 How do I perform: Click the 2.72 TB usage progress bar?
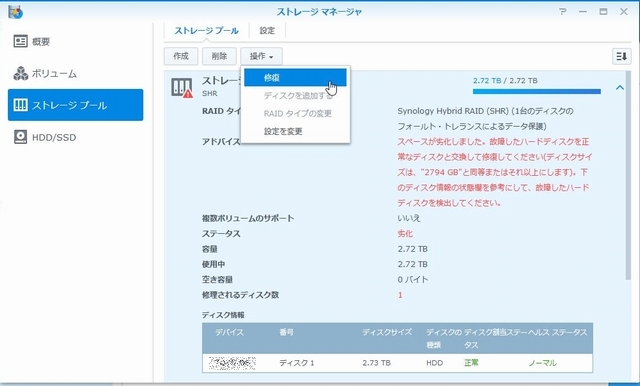536,91
